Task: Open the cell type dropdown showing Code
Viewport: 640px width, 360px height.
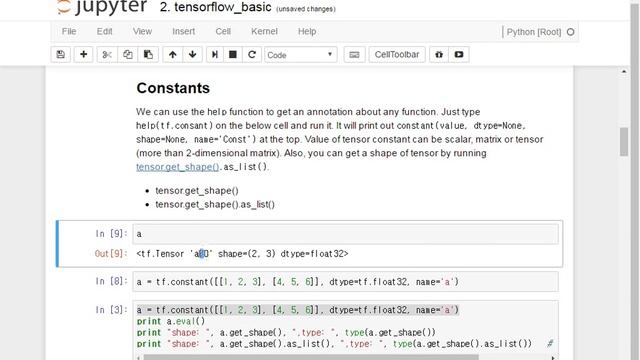Action: coord(301,55)
